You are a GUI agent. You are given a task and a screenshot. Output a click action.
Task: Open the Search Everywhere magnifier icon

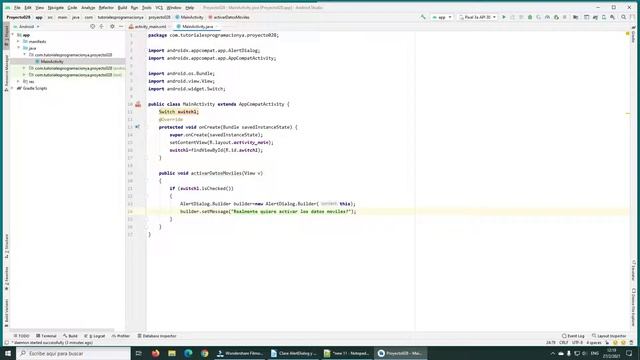623,17
